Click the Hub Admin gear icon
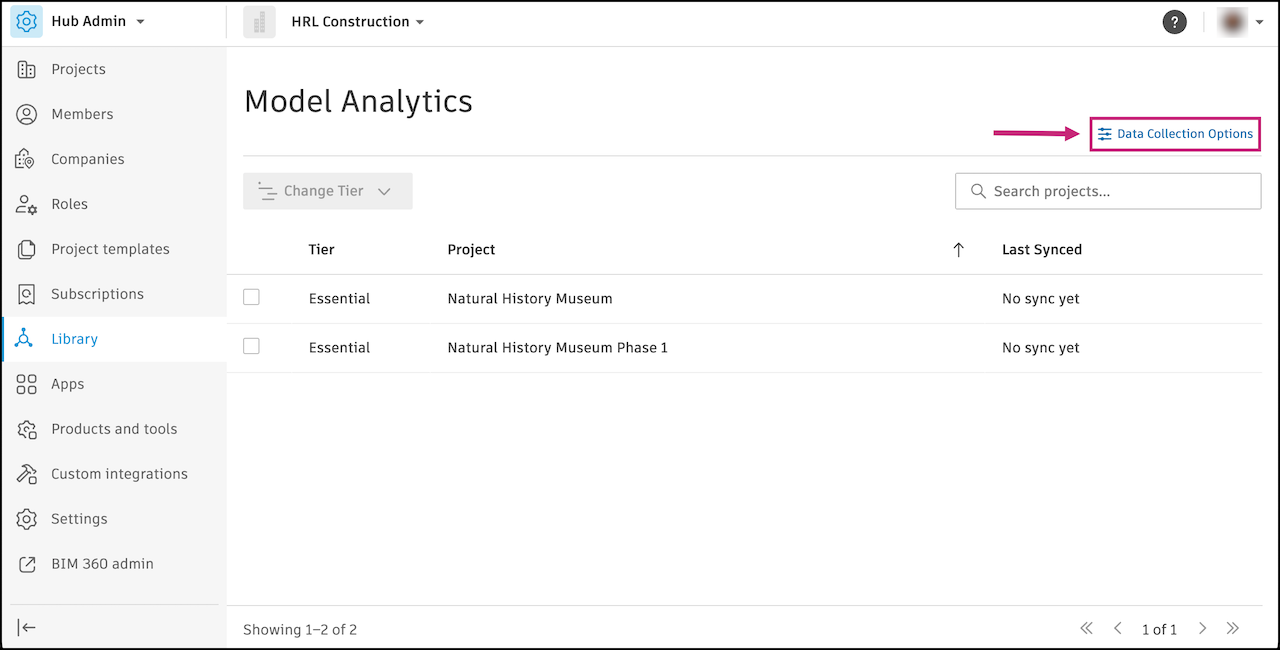The image size is (1280, 650). click(x=27, y=22)
